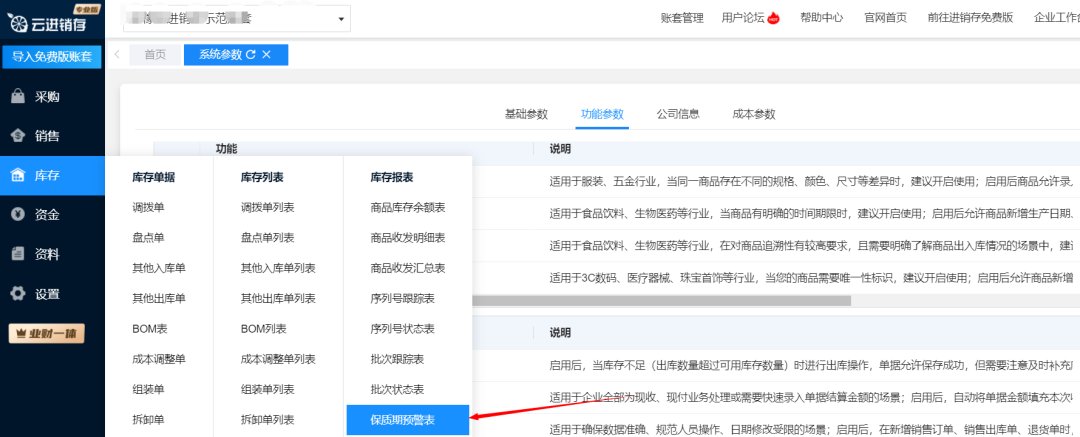This screenshot has height=437, width=1080.
Task: Open 其他入库单 menu entry
Action: (159, 268)
